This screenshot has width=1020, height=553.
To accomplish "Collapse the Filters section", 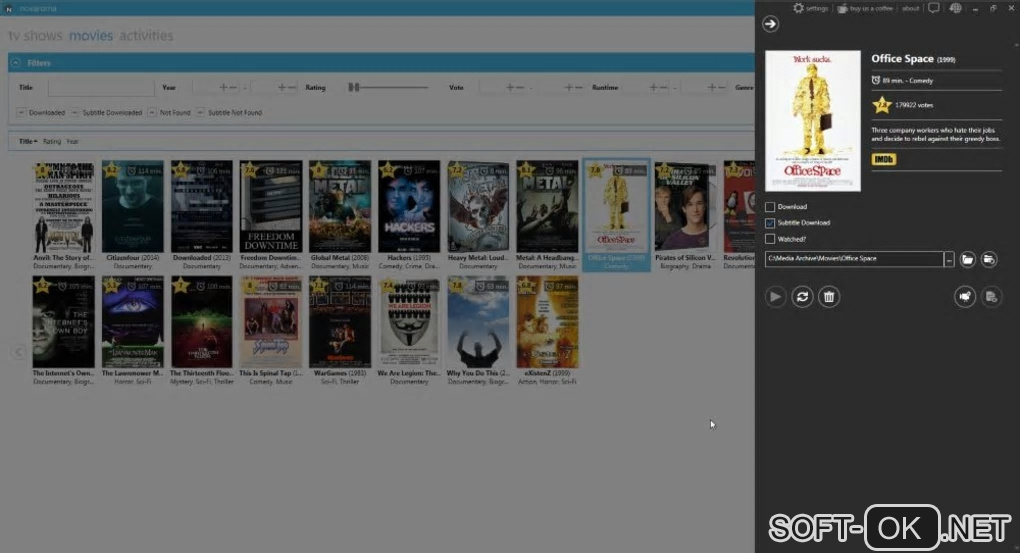I will point(16,63).
